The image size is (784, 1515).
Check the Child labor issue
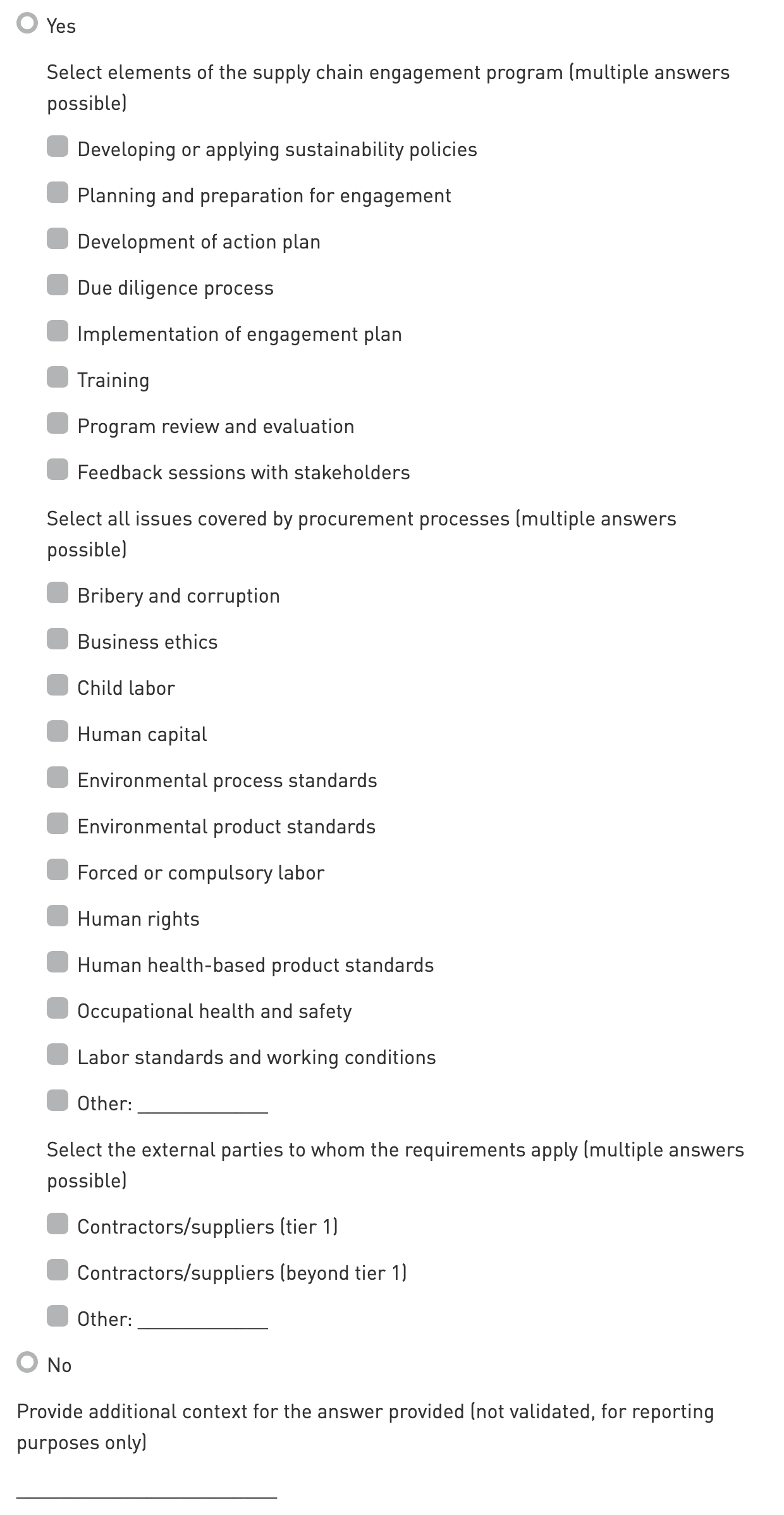pos(58,686)
